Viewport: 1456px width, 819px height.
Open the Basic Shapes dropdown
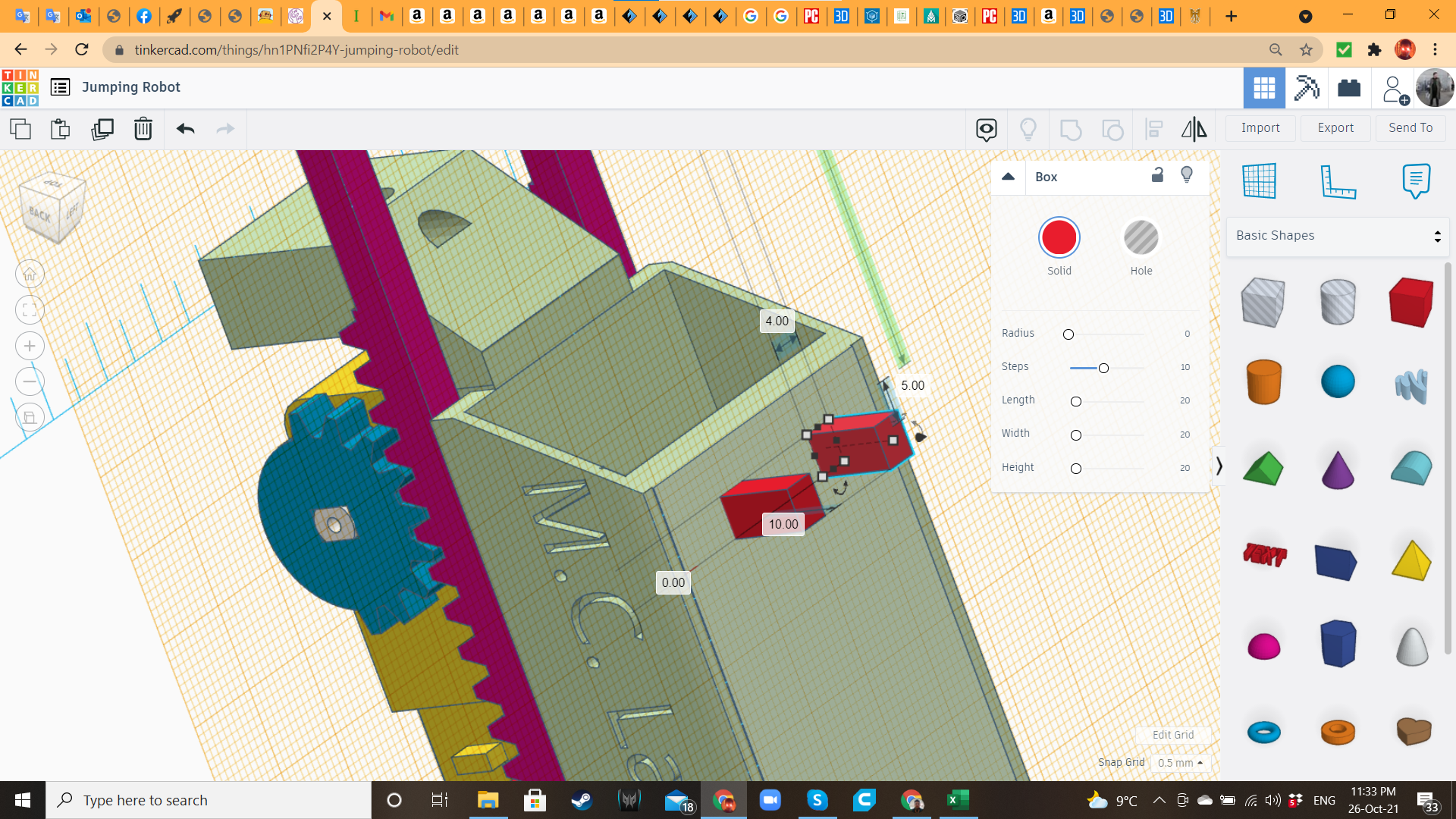(1337, 236)
